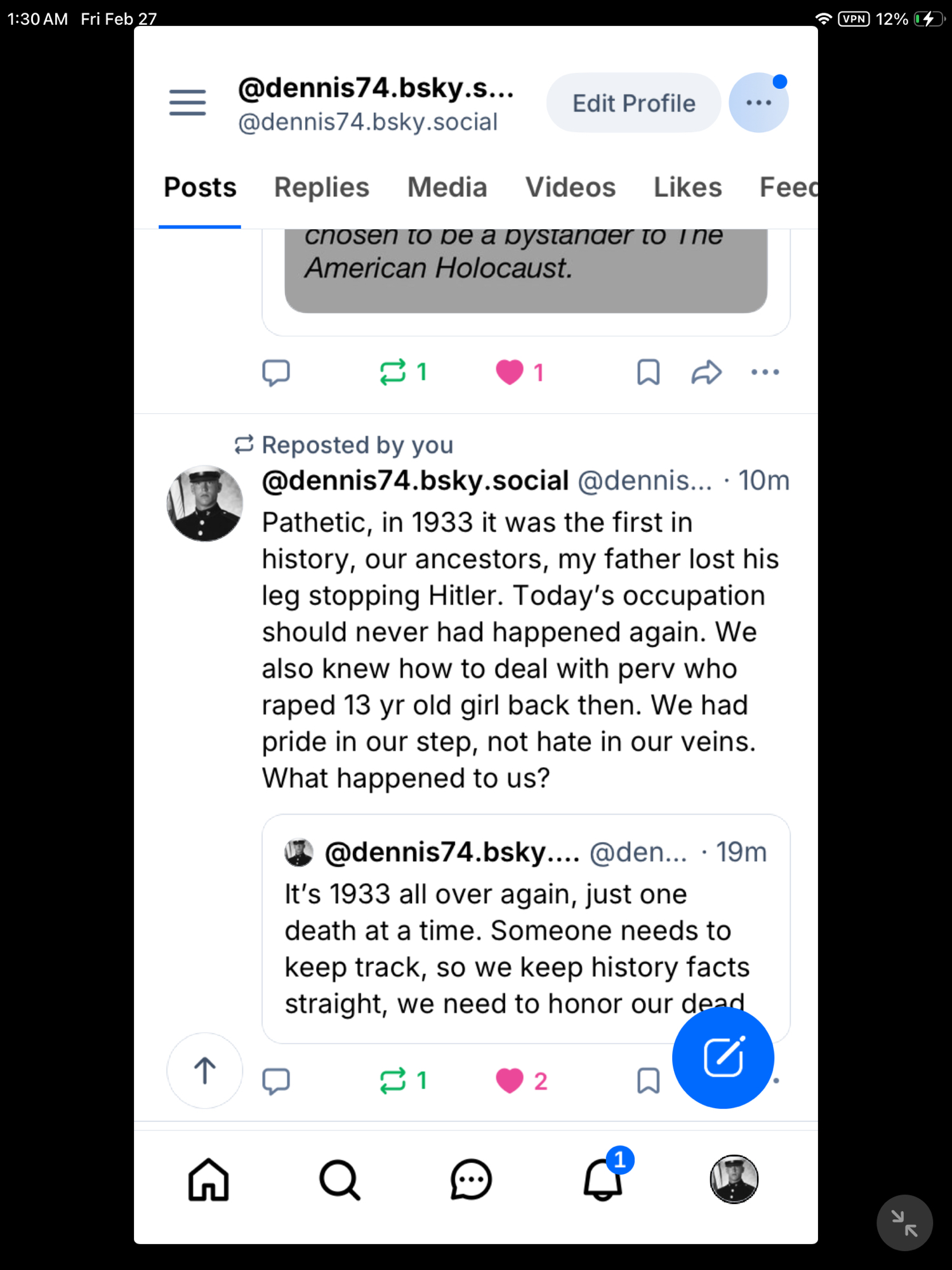Image resolution: width=952 pixels, height=1270 pixels.
Task: Toggle like on the 'Pathetic, in 1933' post
Action: pos(510,1081)
